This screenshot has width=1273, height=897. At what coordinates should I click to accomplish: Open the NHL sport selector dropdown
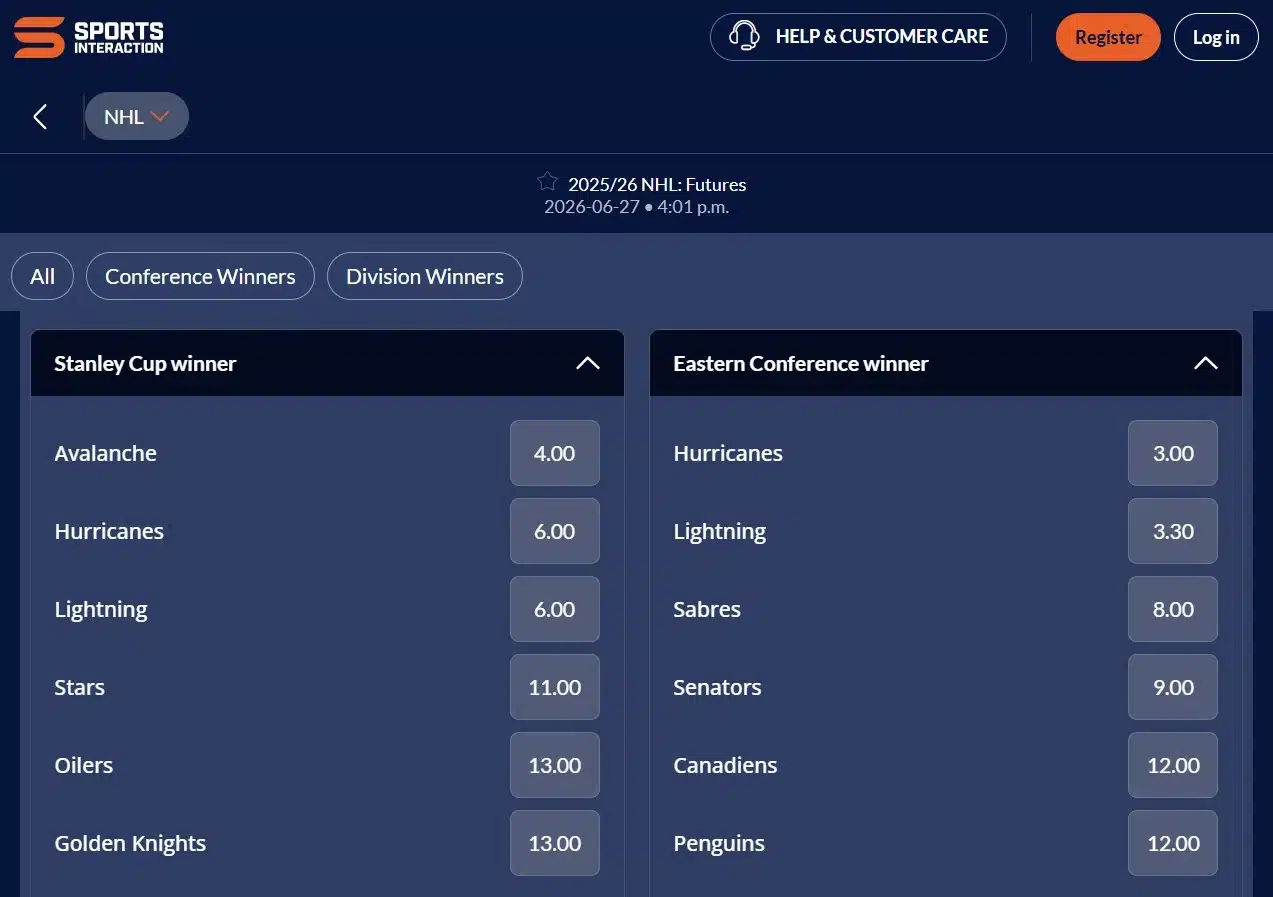[x=137, y=116]
